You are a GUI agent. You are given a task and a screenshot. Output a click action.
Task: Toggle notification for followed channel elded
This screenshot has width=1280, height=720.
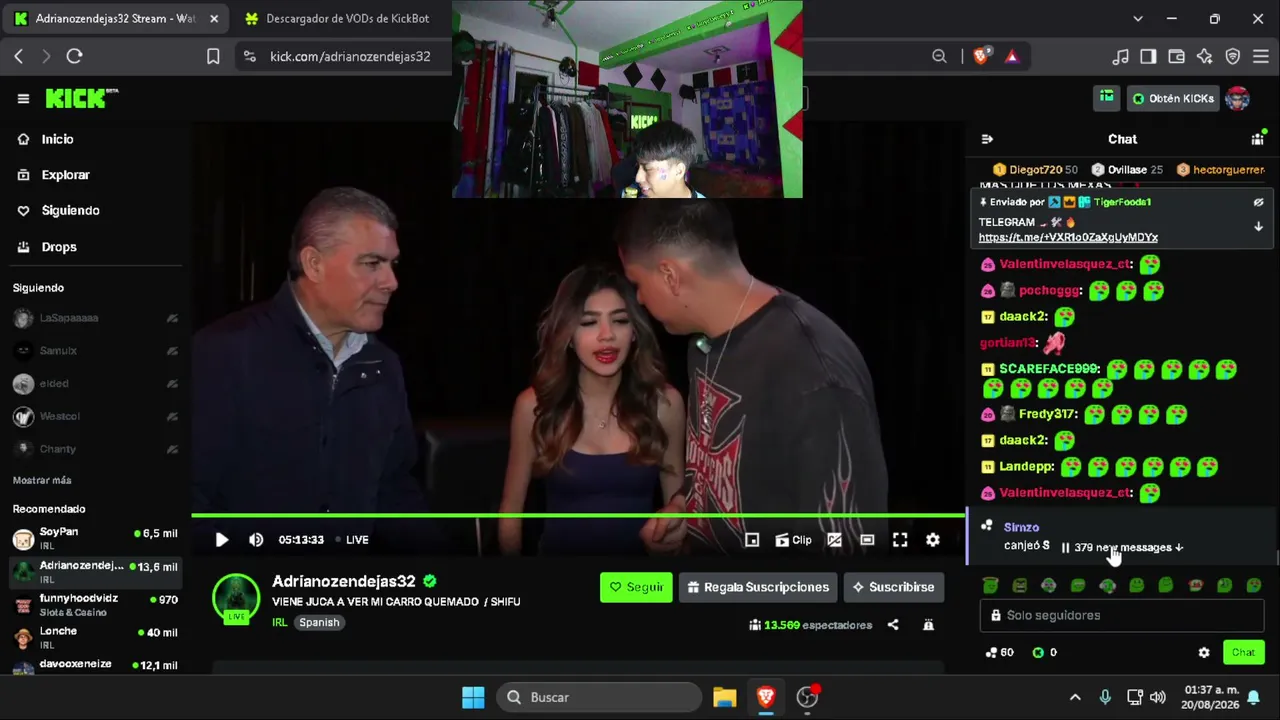(172, 384)
